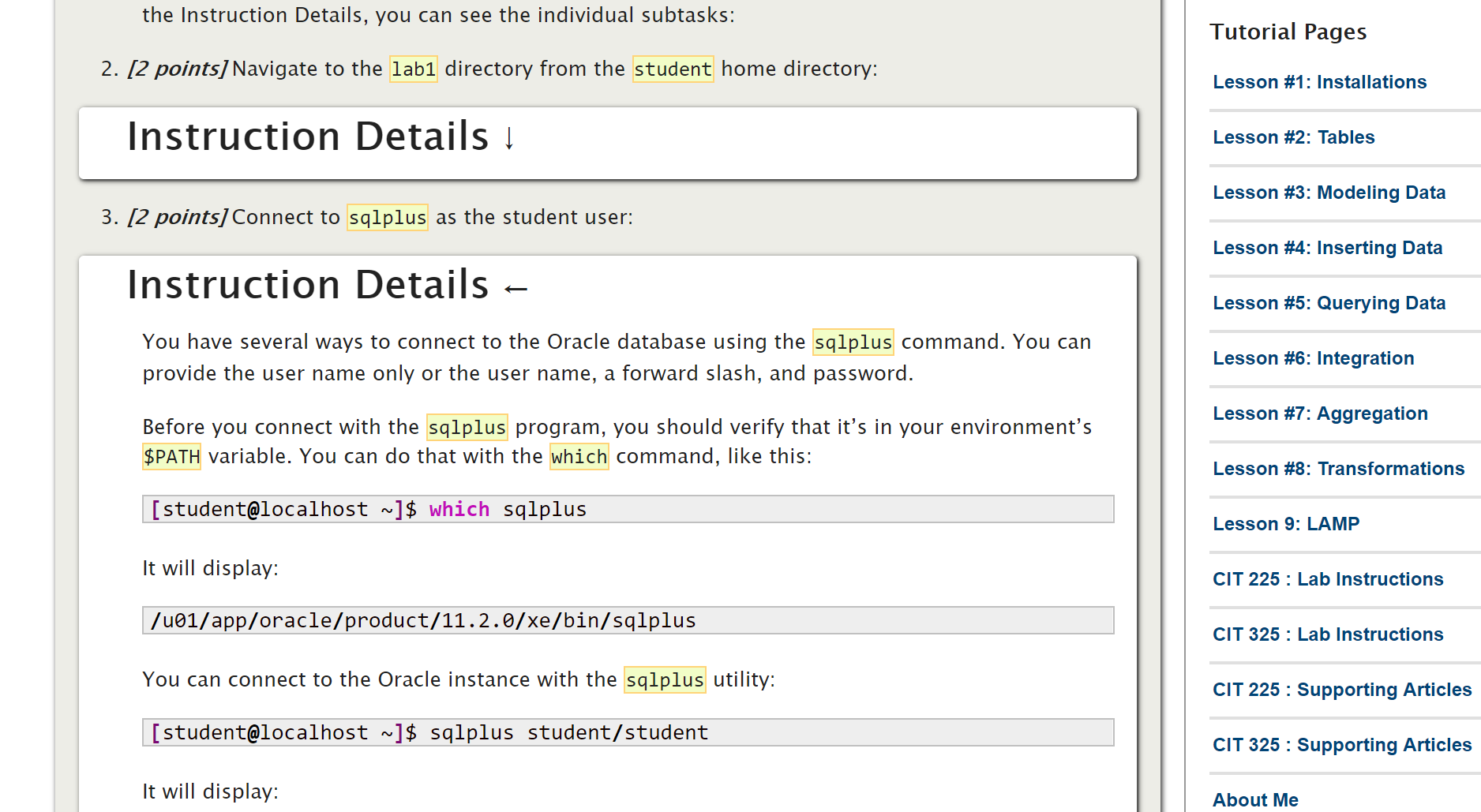Image resolution: width=1481 pixels, height=812 pixels.
Task: Open Lesson #1: Installations
Action: [1318, 81]
